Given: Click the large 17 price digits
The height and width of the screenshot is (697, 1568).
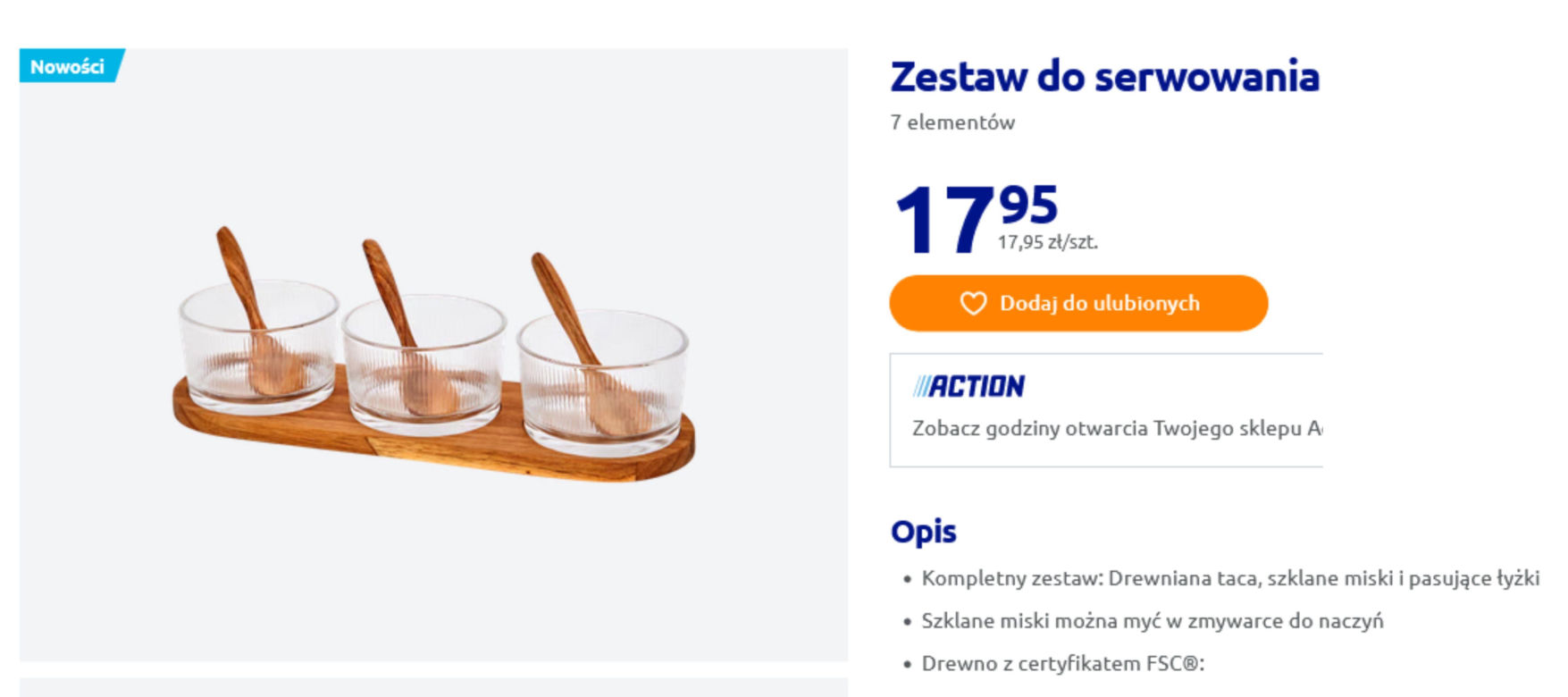Looking at the screenshot, I should click(944, 221).
